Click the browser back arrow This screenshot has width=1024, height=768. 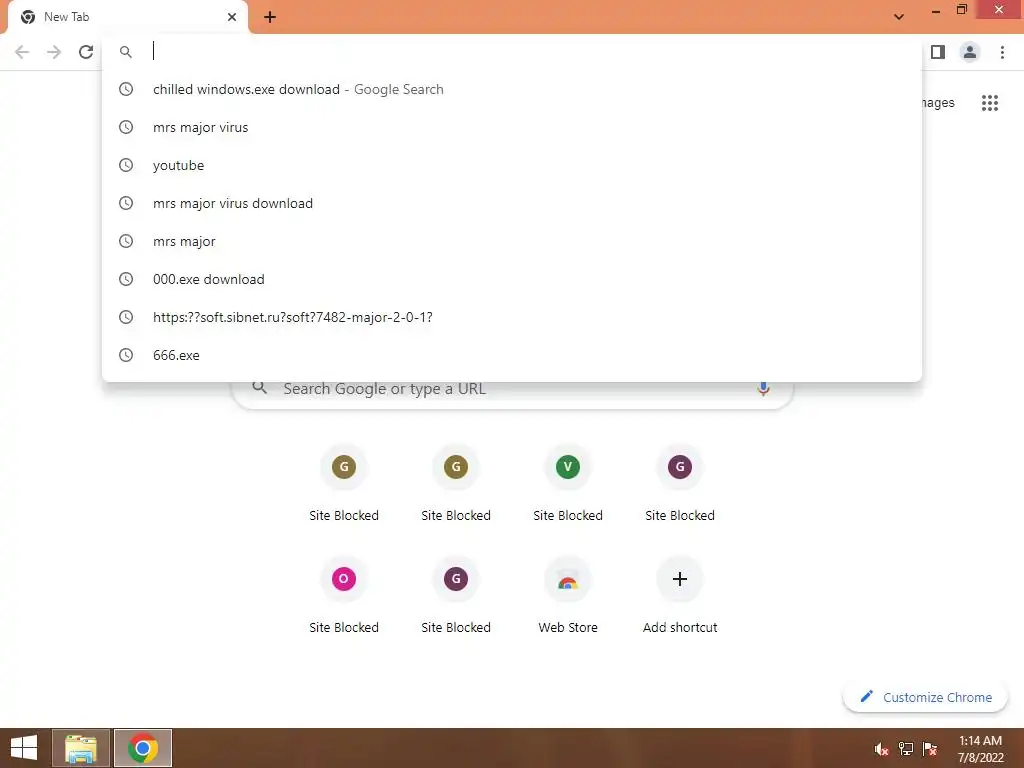point(22,52)
